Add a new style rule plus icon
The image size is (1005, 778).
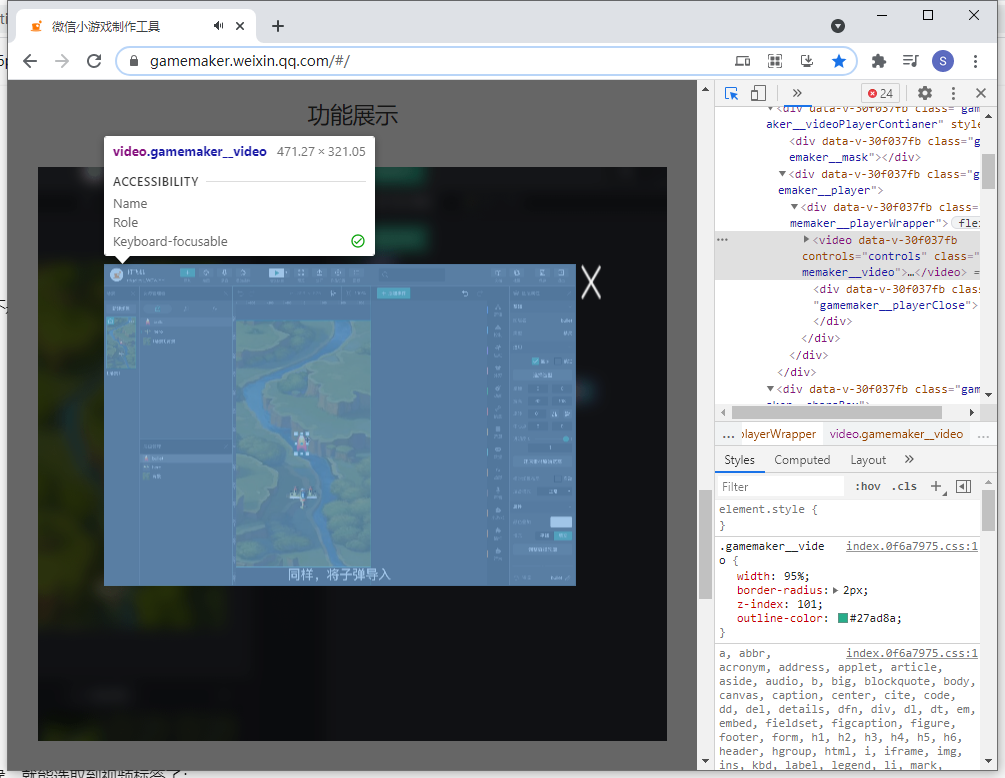[937, 486]
